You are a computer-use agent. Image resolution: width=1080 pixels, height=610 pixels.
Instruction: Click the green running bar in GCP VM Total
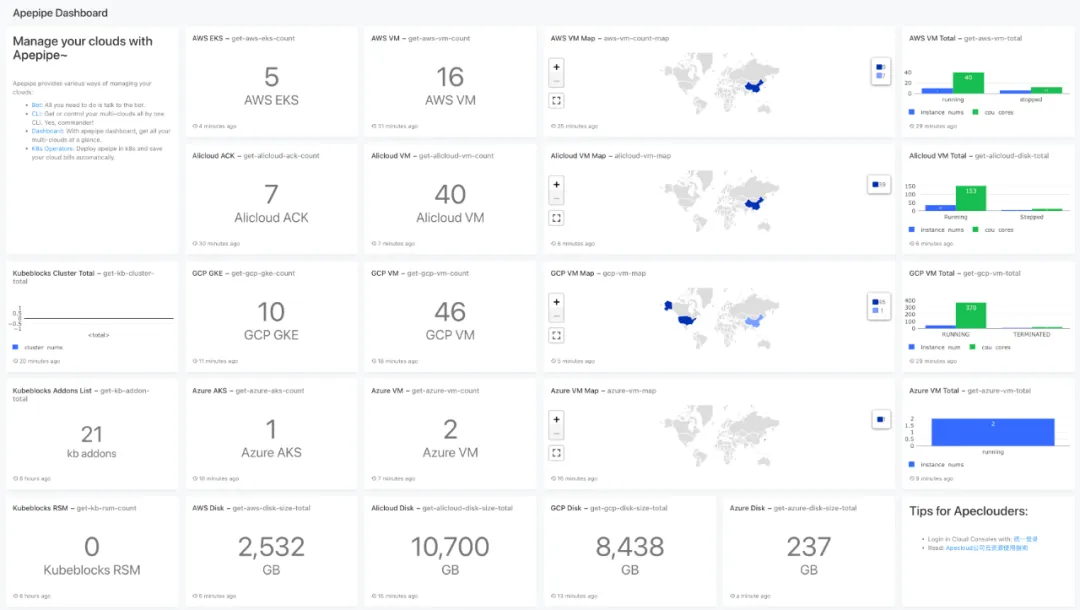point(970,315)
